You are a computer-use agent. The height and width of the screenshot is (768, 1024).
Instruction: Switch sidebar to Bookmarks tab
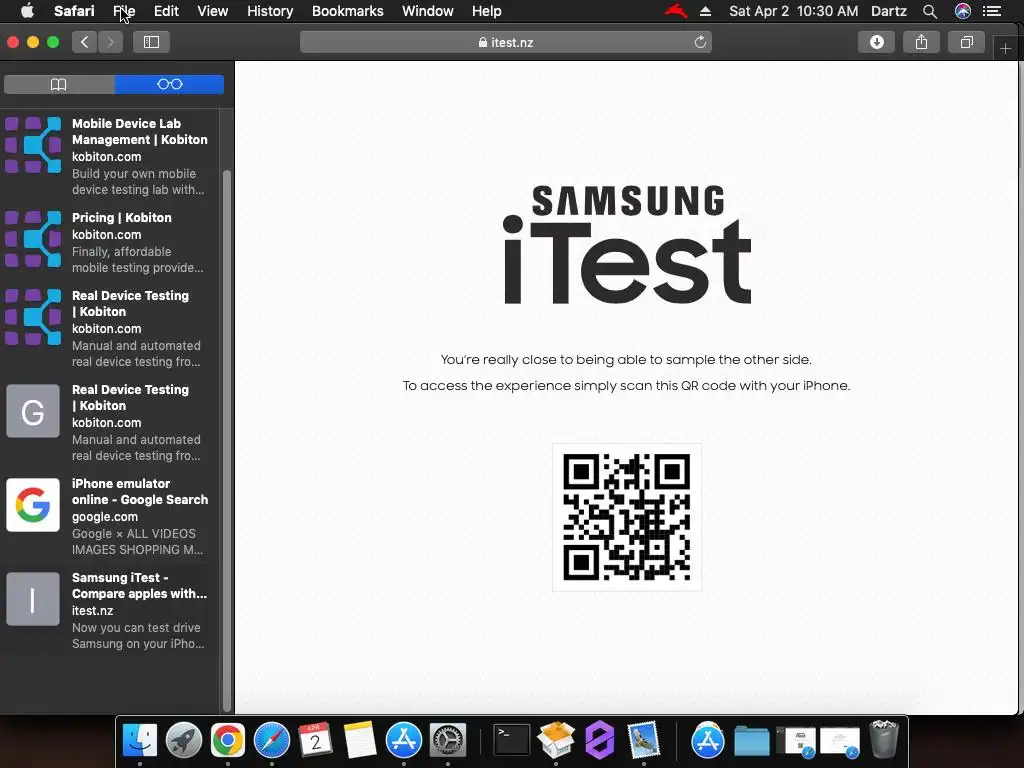59,84
